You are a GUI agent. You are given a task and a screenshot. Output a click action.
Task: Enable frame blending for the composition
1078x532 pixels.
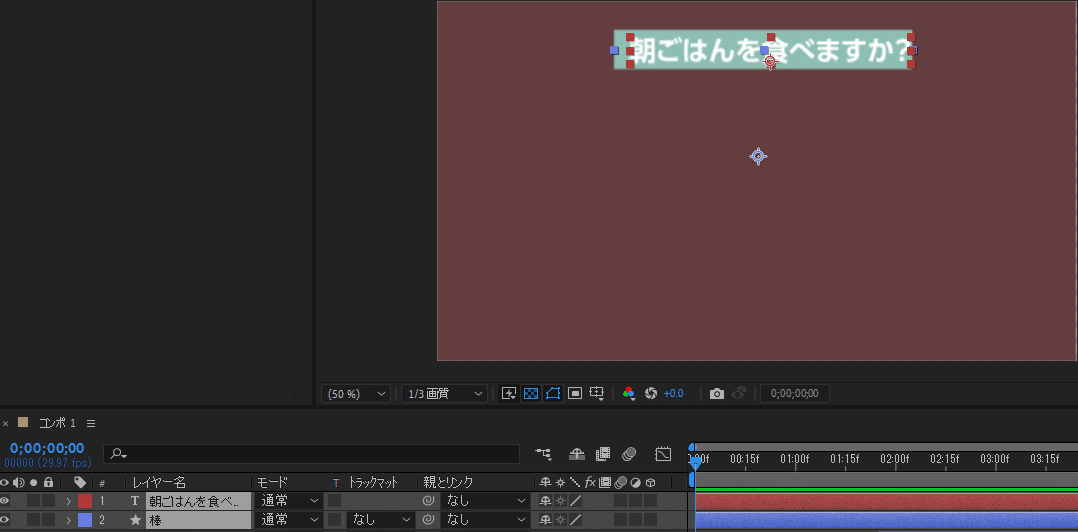[x=603, y=454]
